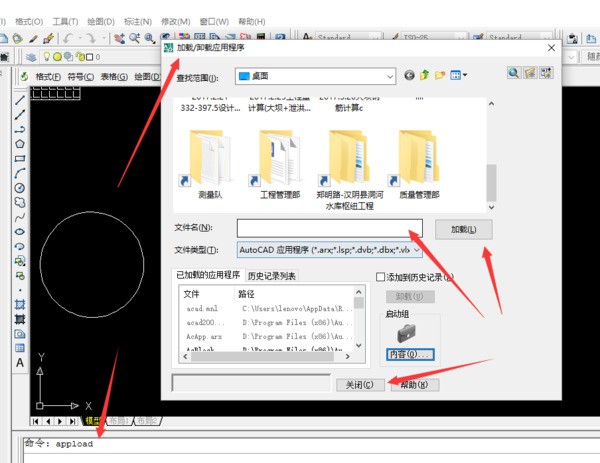The width and height of the screenshot is (600, 463).
Task: Select the Table tool
Action: click(x=20, y=348)
